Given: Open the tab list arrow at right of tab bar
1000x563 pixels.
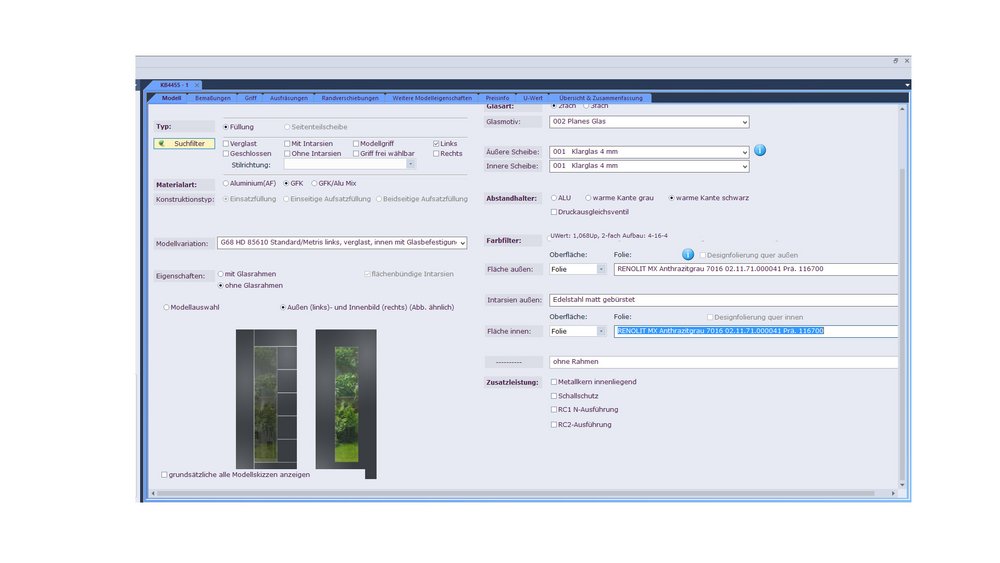Looking at the screenshot, I should [x=907, y=85].
